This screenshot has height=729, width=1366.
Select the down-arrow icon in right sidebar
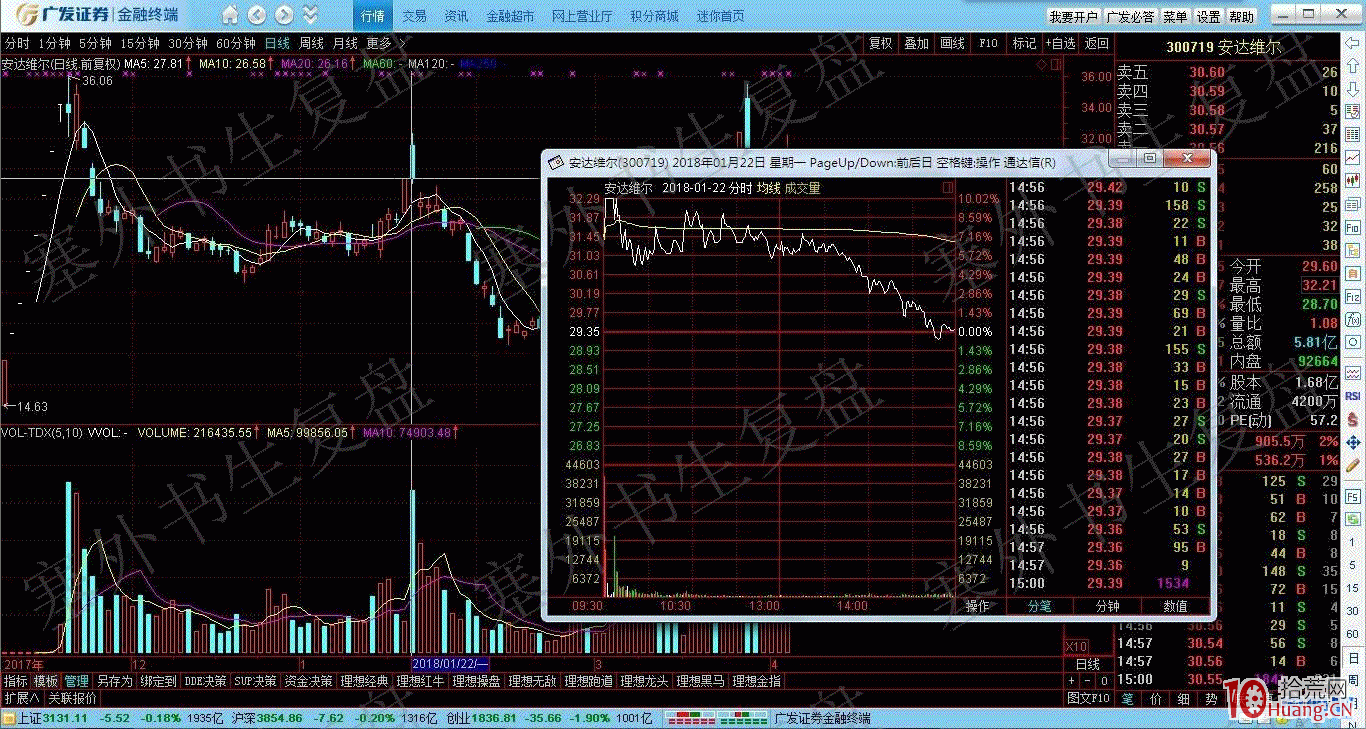(1353, 89)
